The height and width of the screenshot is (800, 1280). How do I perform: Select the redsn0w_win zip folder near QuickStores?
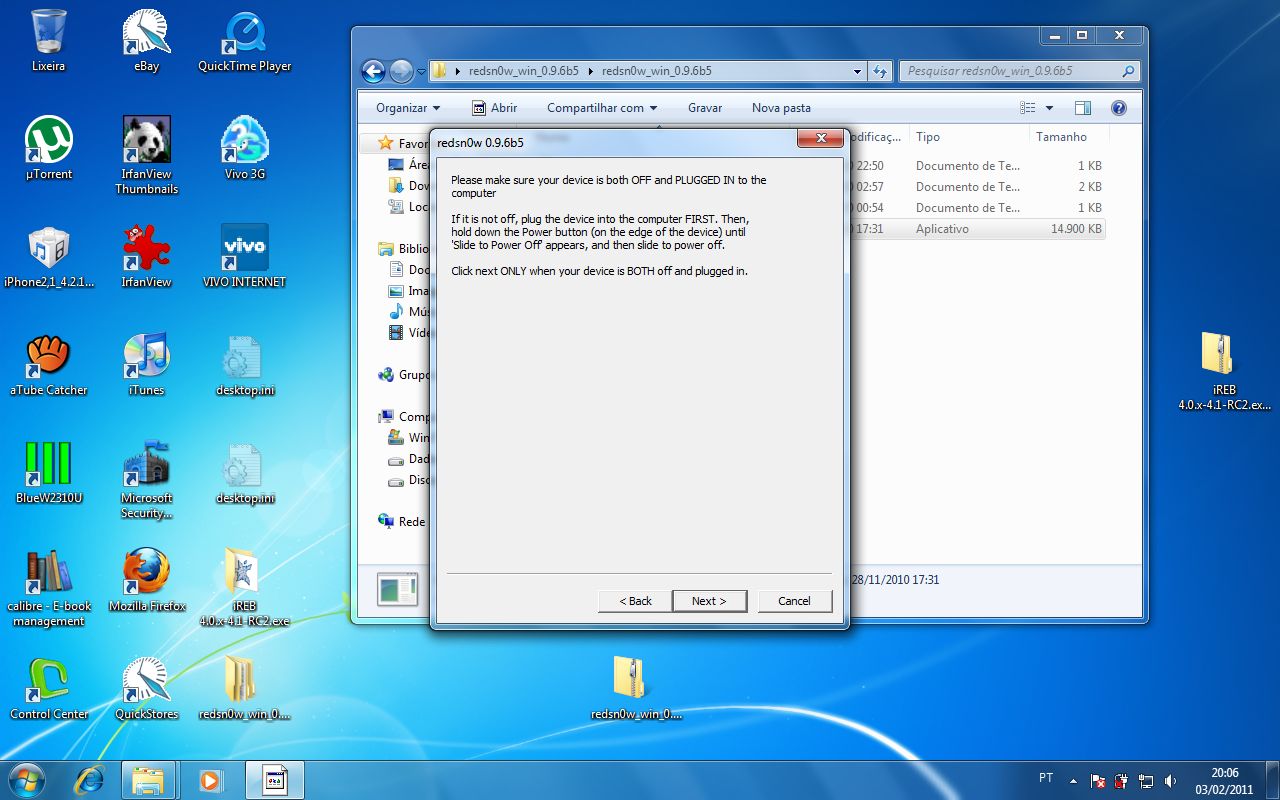pyautogui.click(x=244, y=688)
